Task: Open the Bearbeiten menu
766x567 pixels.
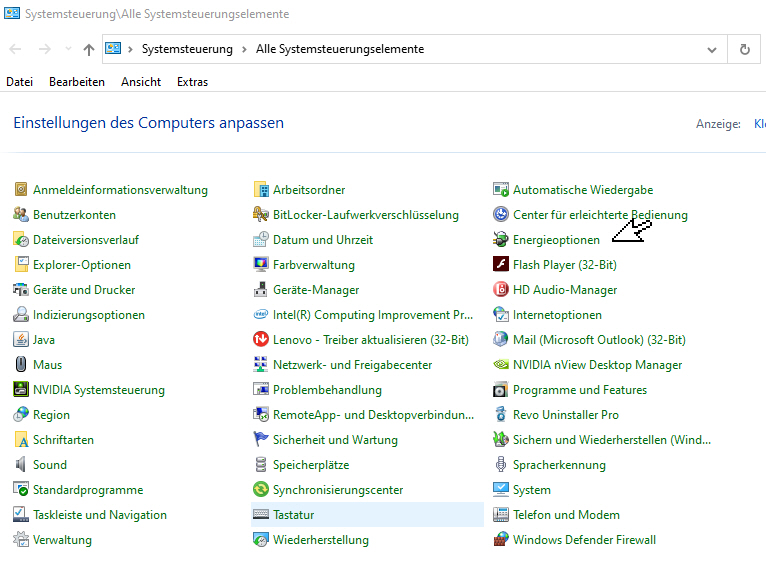Action: click(77, 82)
